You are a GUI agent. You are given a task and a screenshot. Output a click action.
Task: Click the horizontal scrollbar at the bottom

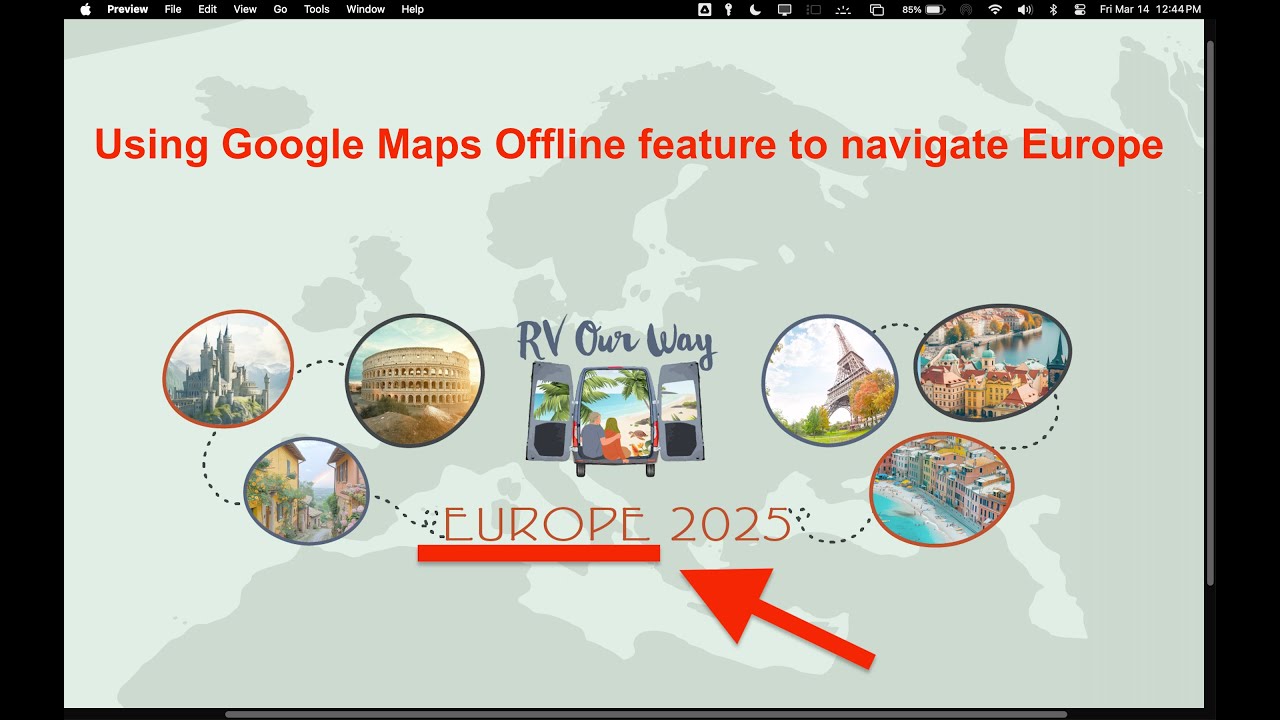[x=646, y=714]
